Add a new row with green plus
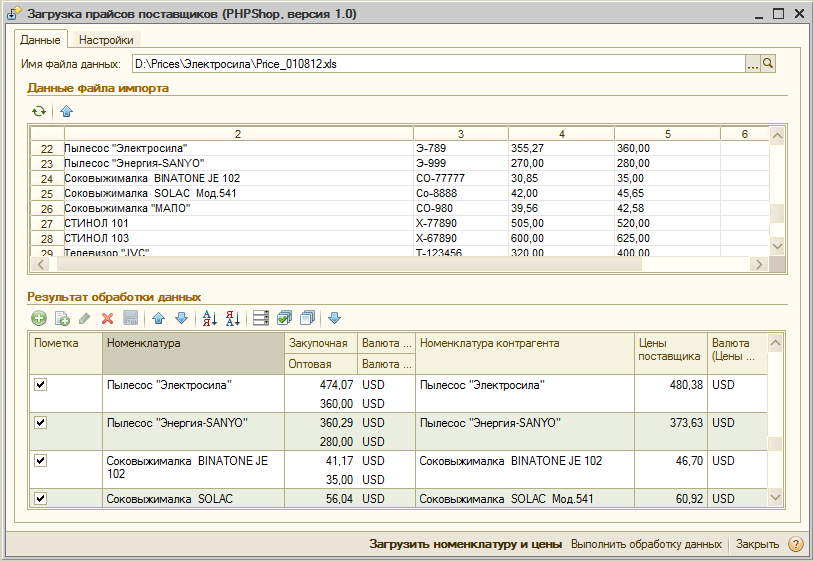 (39, 318)
